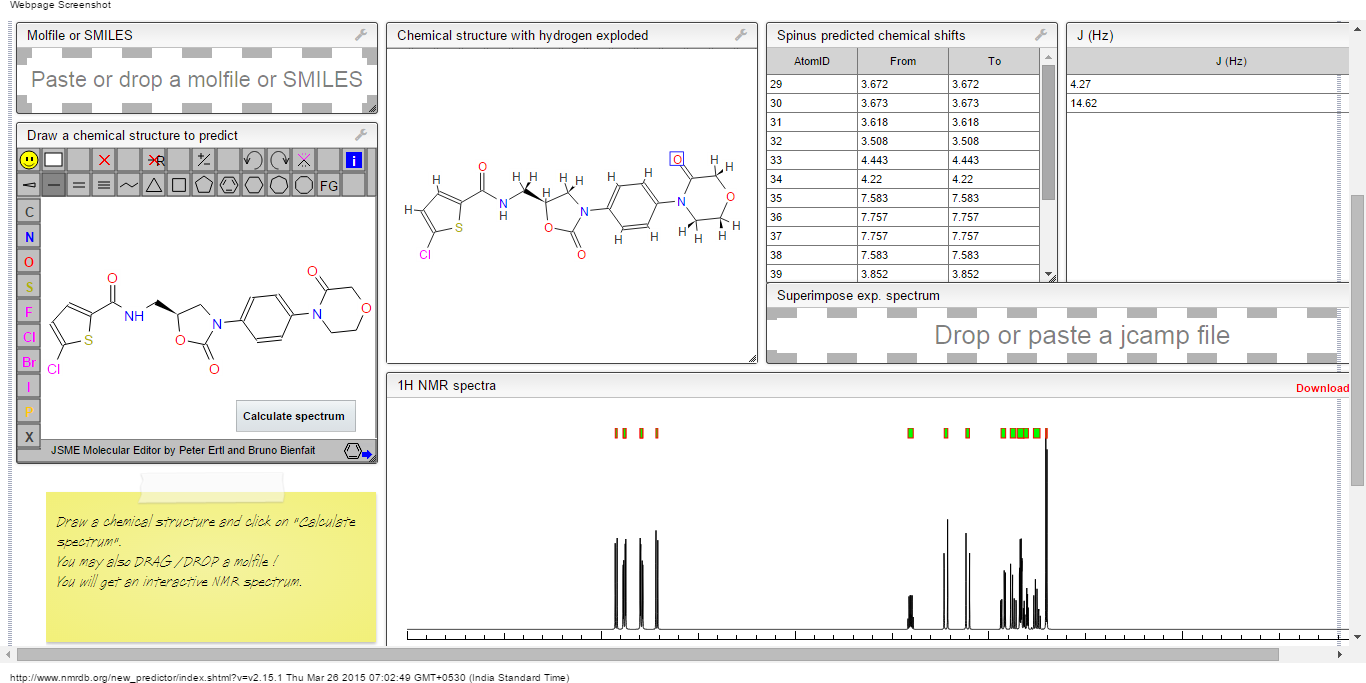Open the FG functional groups menu
The image size is (1366, 683).
(329, 185)
